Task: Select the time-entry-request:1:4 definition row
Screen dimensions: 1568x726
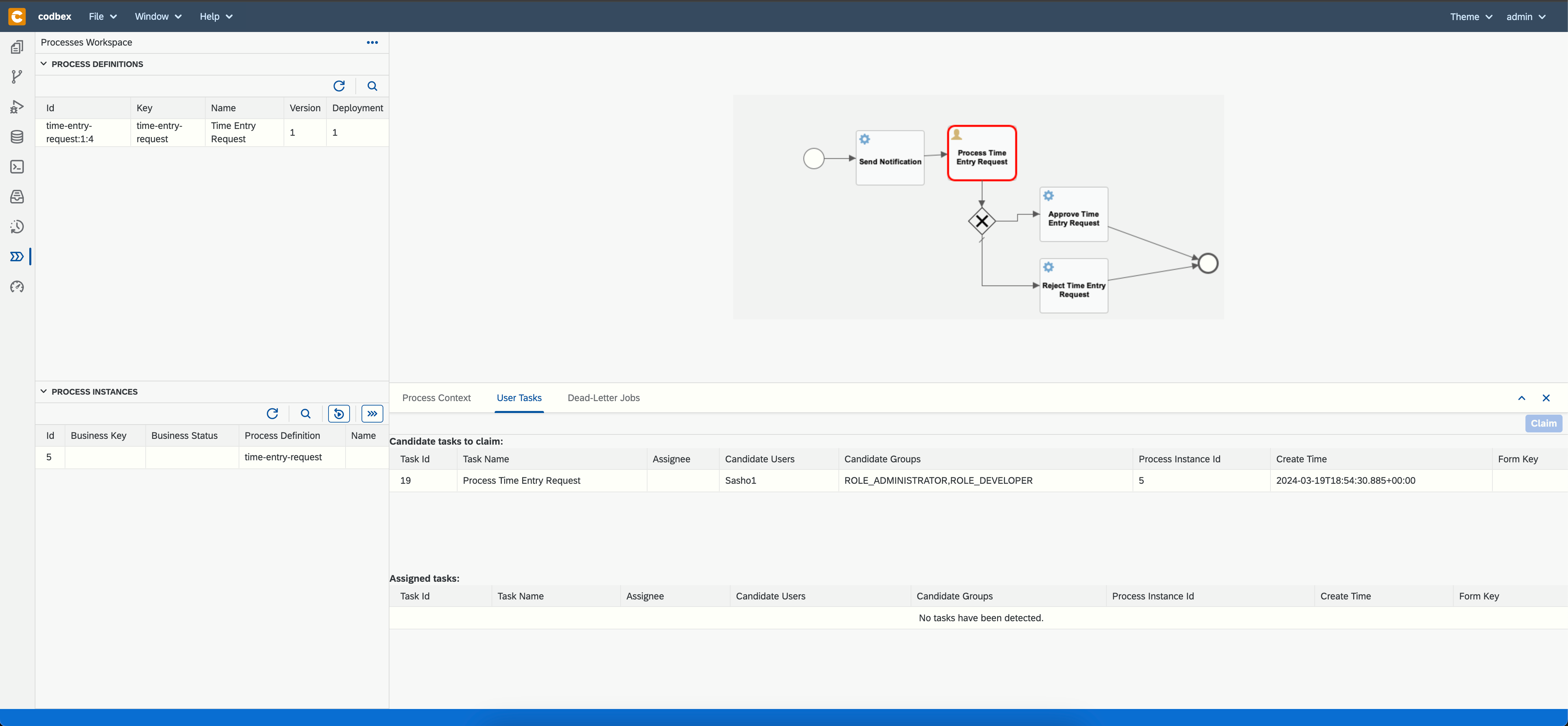Action: [x=212, y=132]
